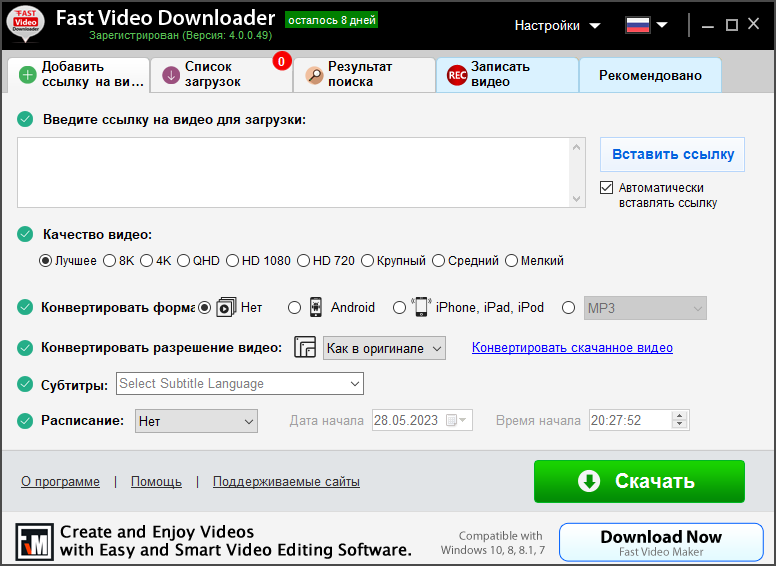776x566 pixels.
Task: Click the original format film icon beside Нет
Action: coord(226,307)
